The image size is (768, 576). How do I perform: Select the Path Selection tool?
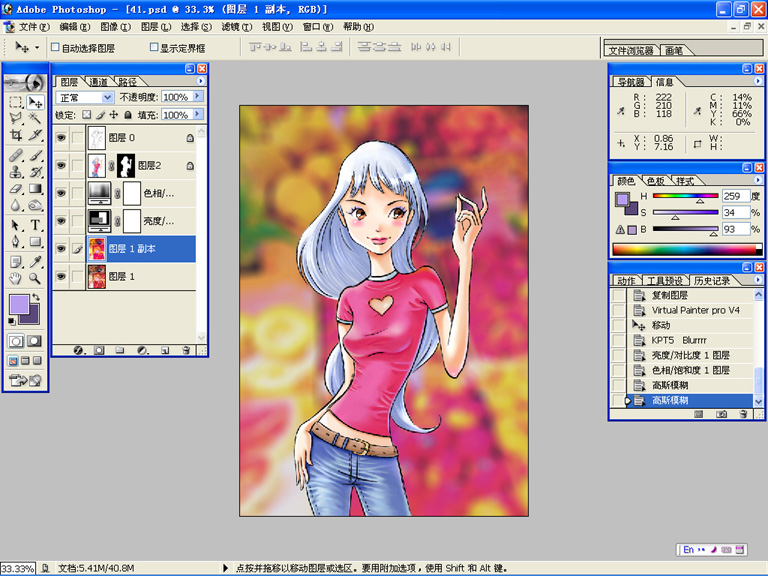pos(16,225)
